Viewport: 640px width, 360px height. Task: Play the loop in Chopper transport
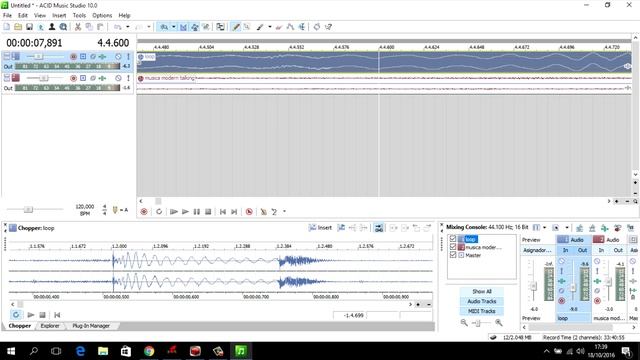pos(31,315)
